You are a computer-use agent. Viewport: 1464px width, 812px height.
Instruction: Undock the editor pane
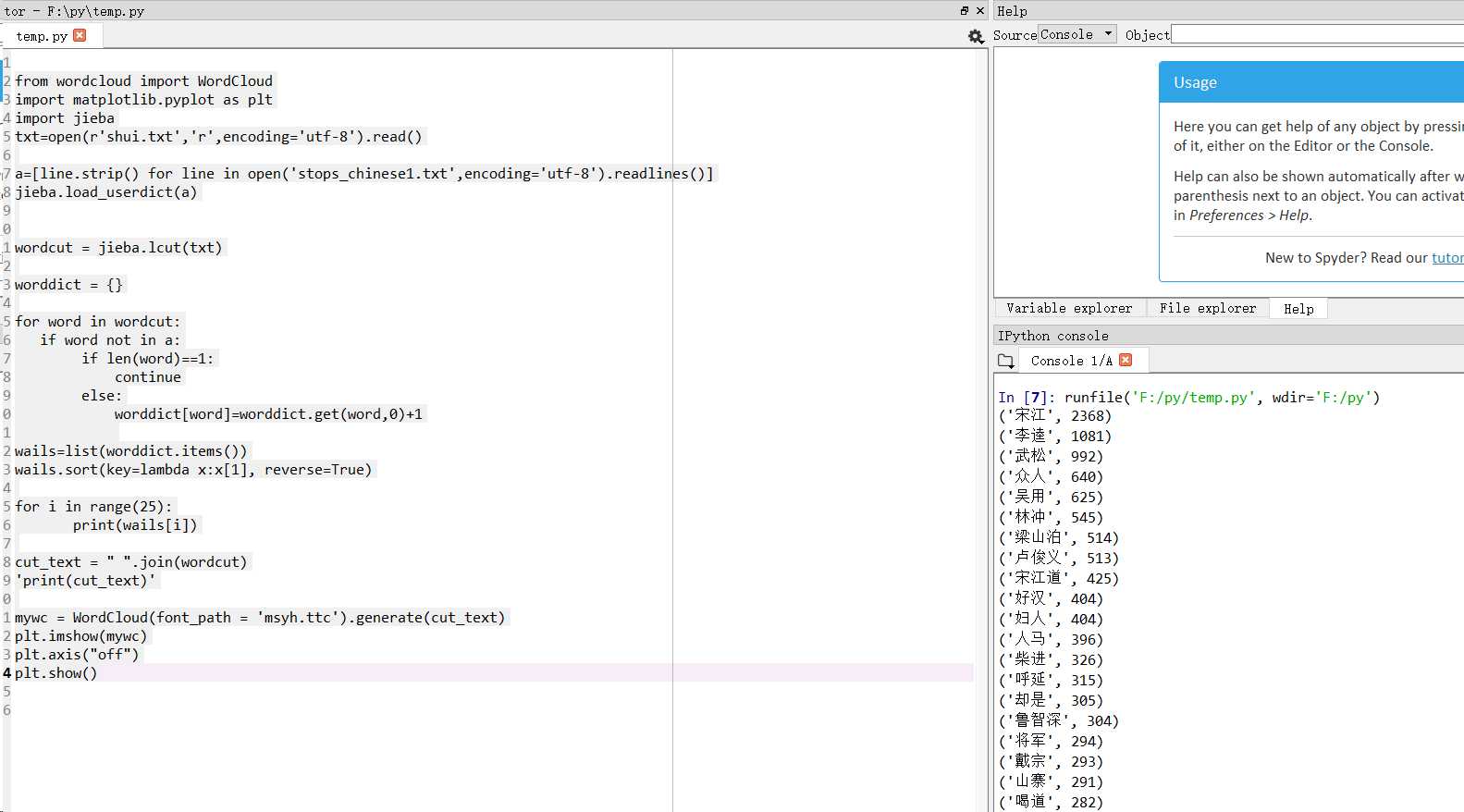click(965, 11)
